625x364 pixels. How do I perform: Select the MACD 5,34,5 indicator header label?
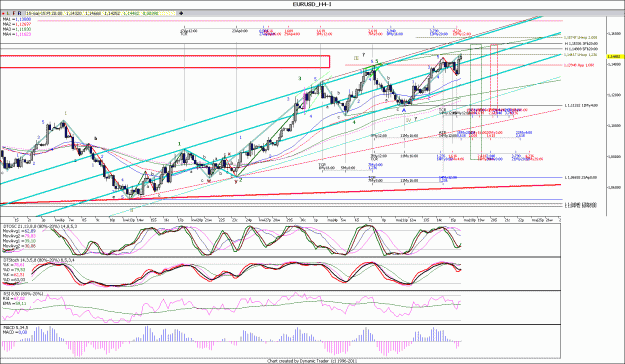tap(15, 327)
